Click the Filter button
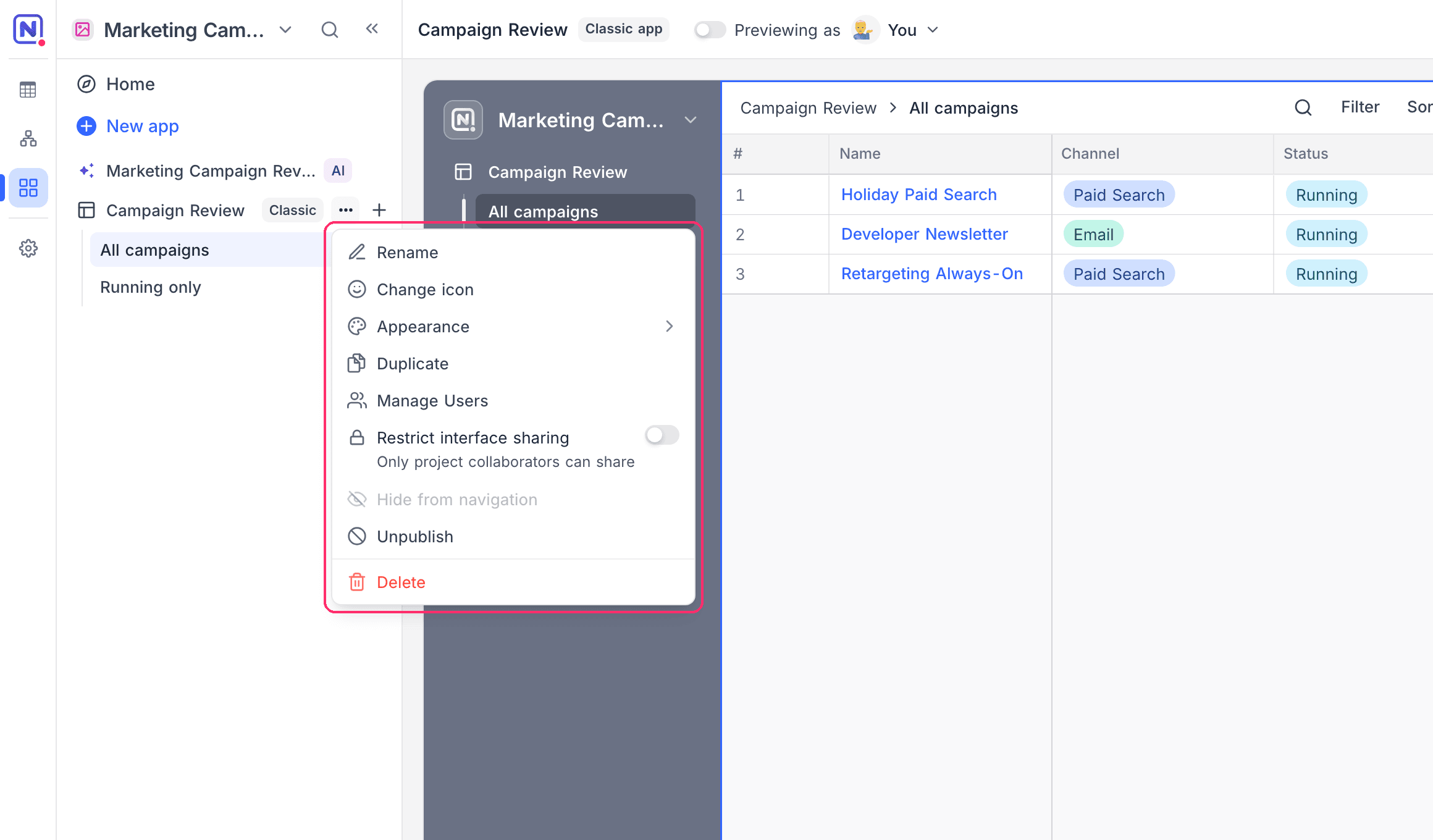Screen dimensions: 1433x840 point(1360,107)
